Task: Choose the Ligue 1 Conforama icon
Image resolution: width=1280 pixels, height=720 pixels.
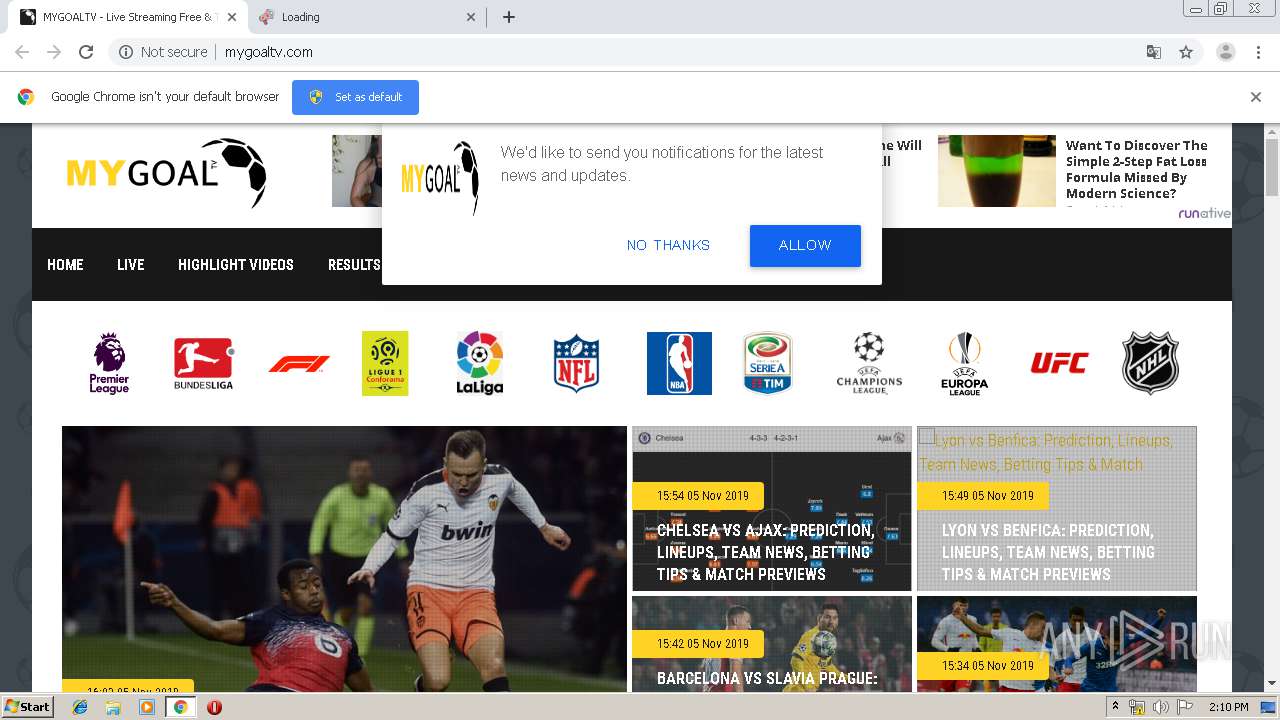Action: click(385, 363)
